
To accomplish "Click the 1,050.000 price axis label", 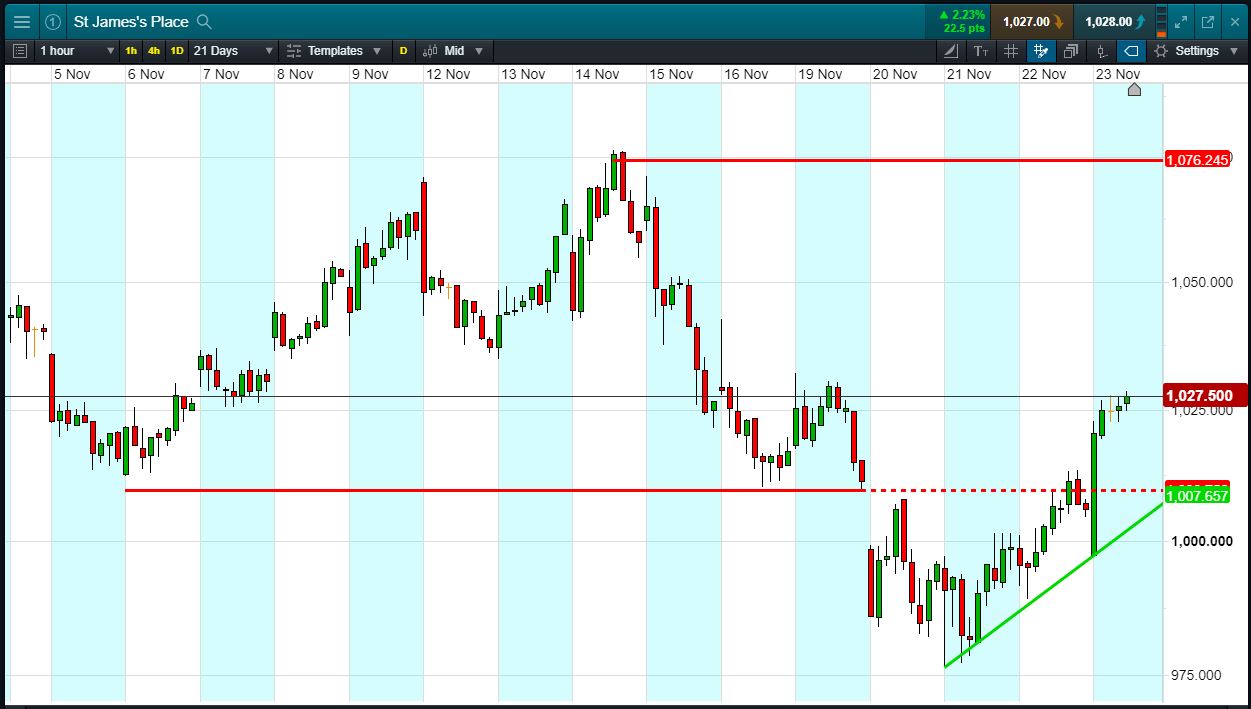I will pos(1202,282).
